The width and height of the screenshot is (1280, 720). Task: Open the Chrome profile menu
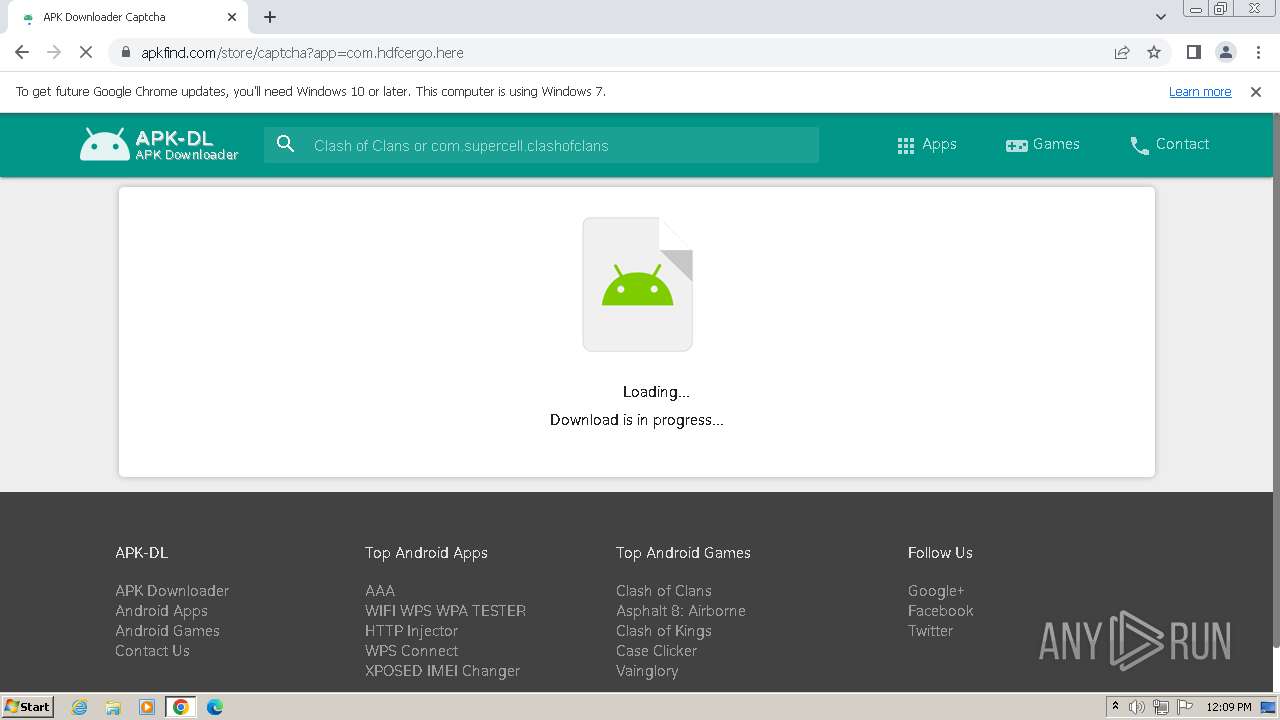coord(1225,52)
